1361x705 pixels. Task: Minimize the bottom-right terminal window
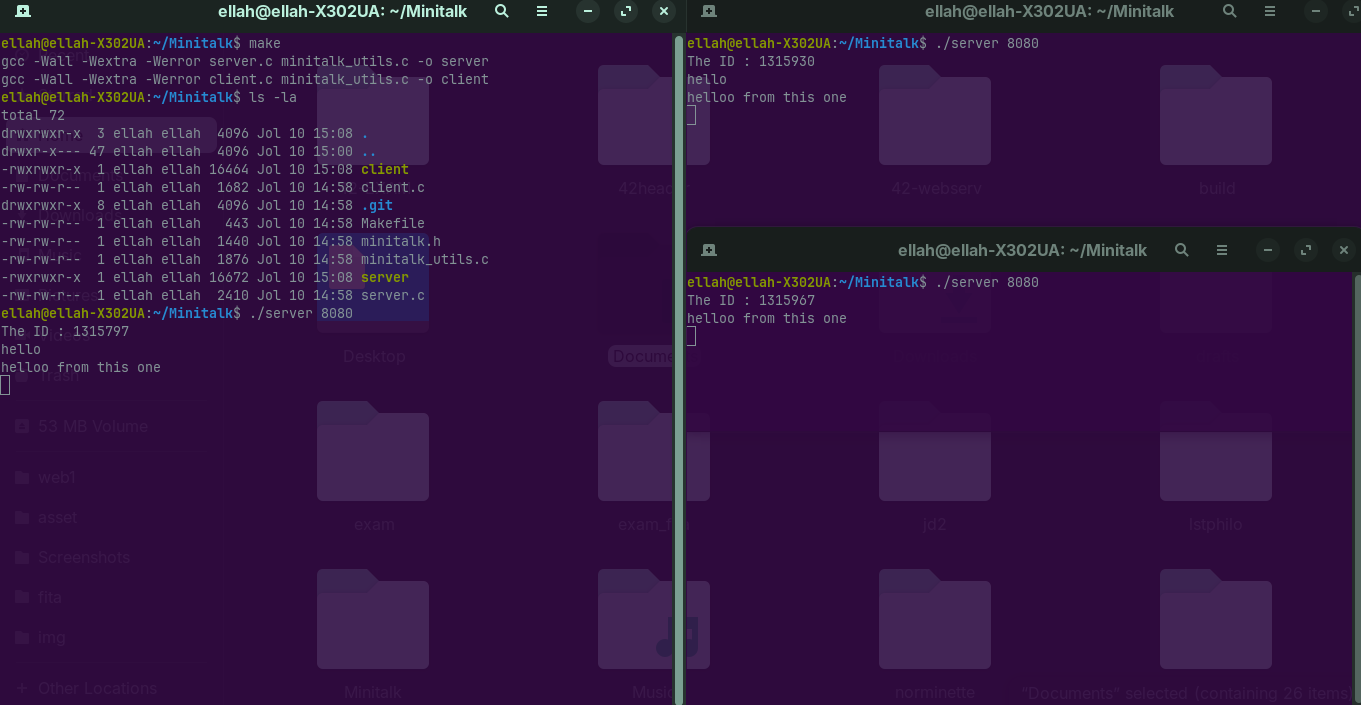point(1268,250)
